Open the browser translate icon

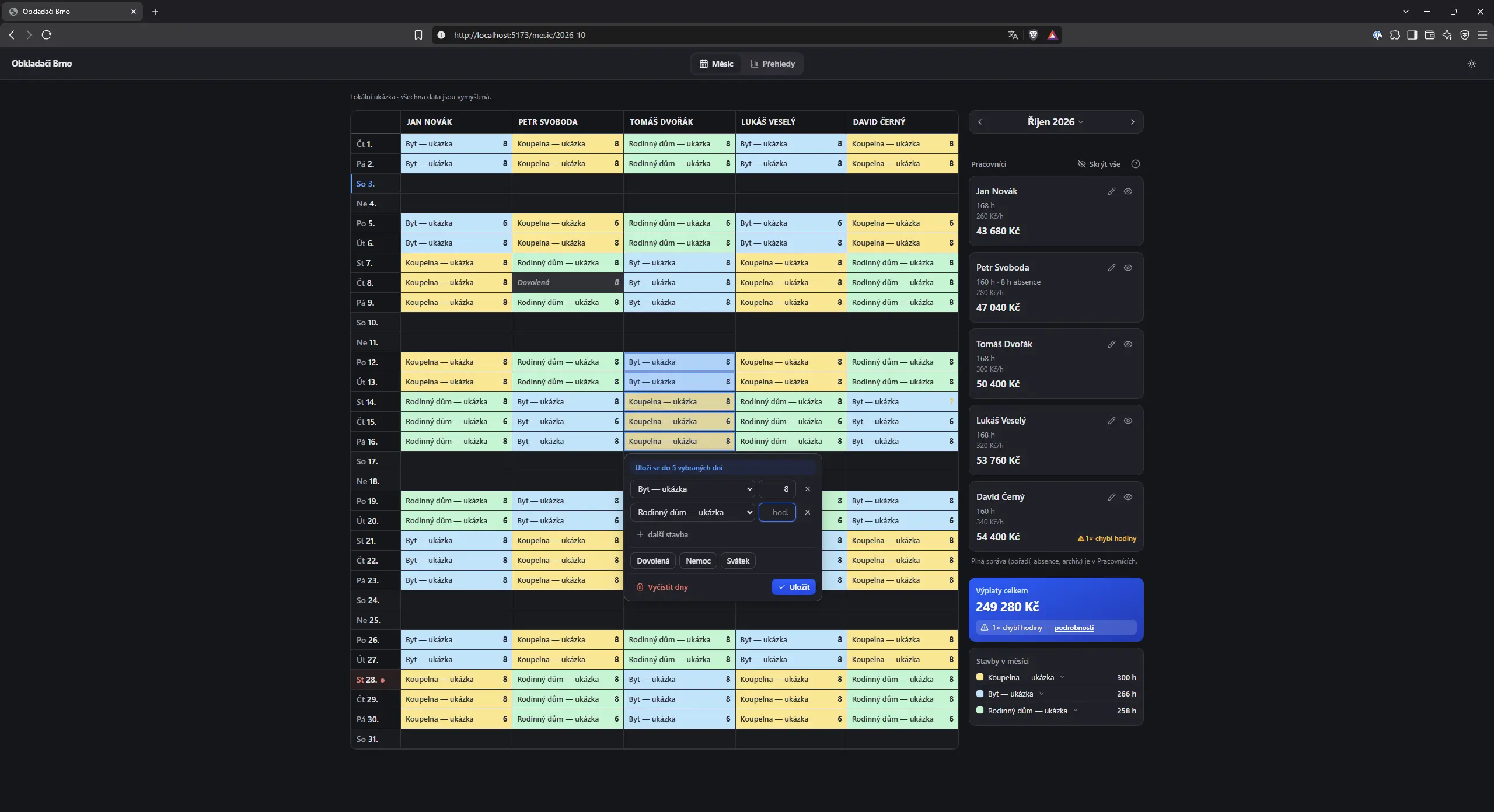pos(1013,35)
